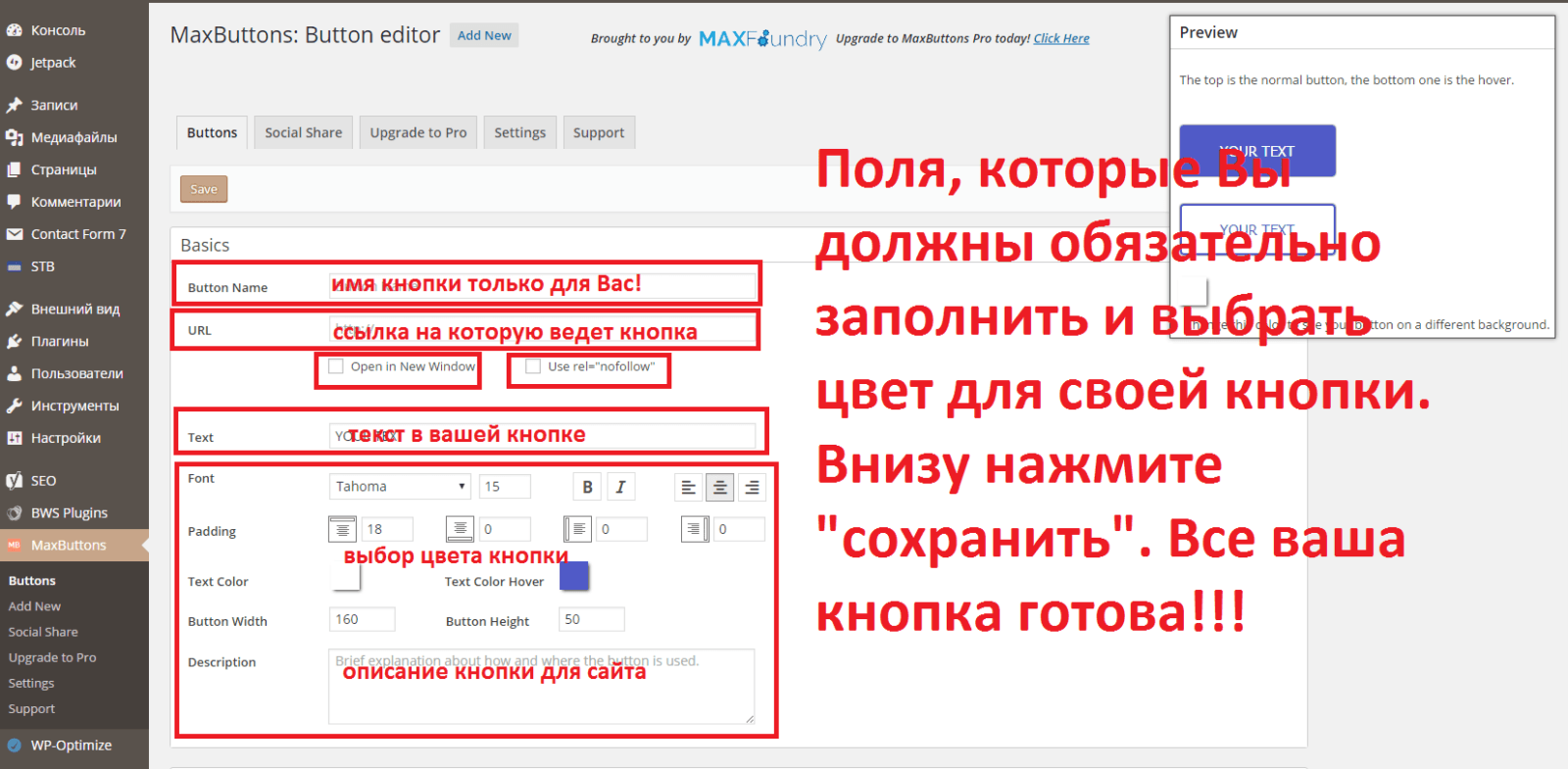Open the BWS Plugins gear icon
1568x769 pixels.
pyautogui.click(x=14, y=512)
